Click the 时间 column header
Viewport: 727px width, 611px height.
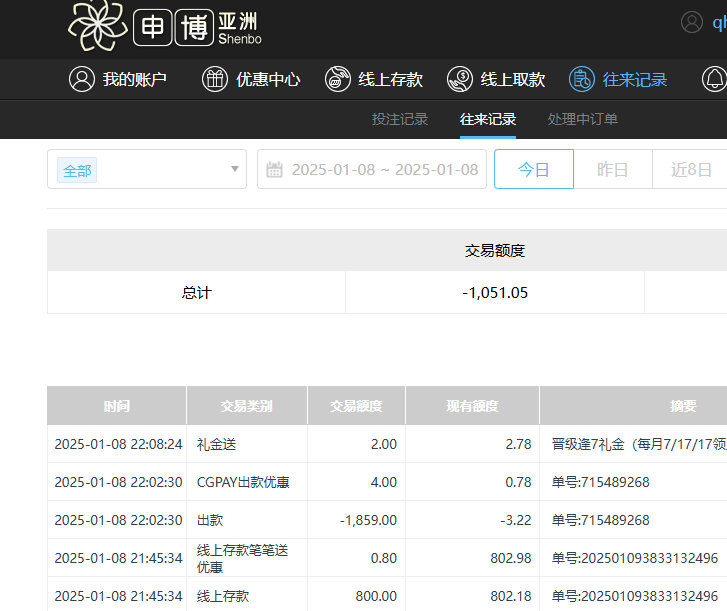point(117,406)
